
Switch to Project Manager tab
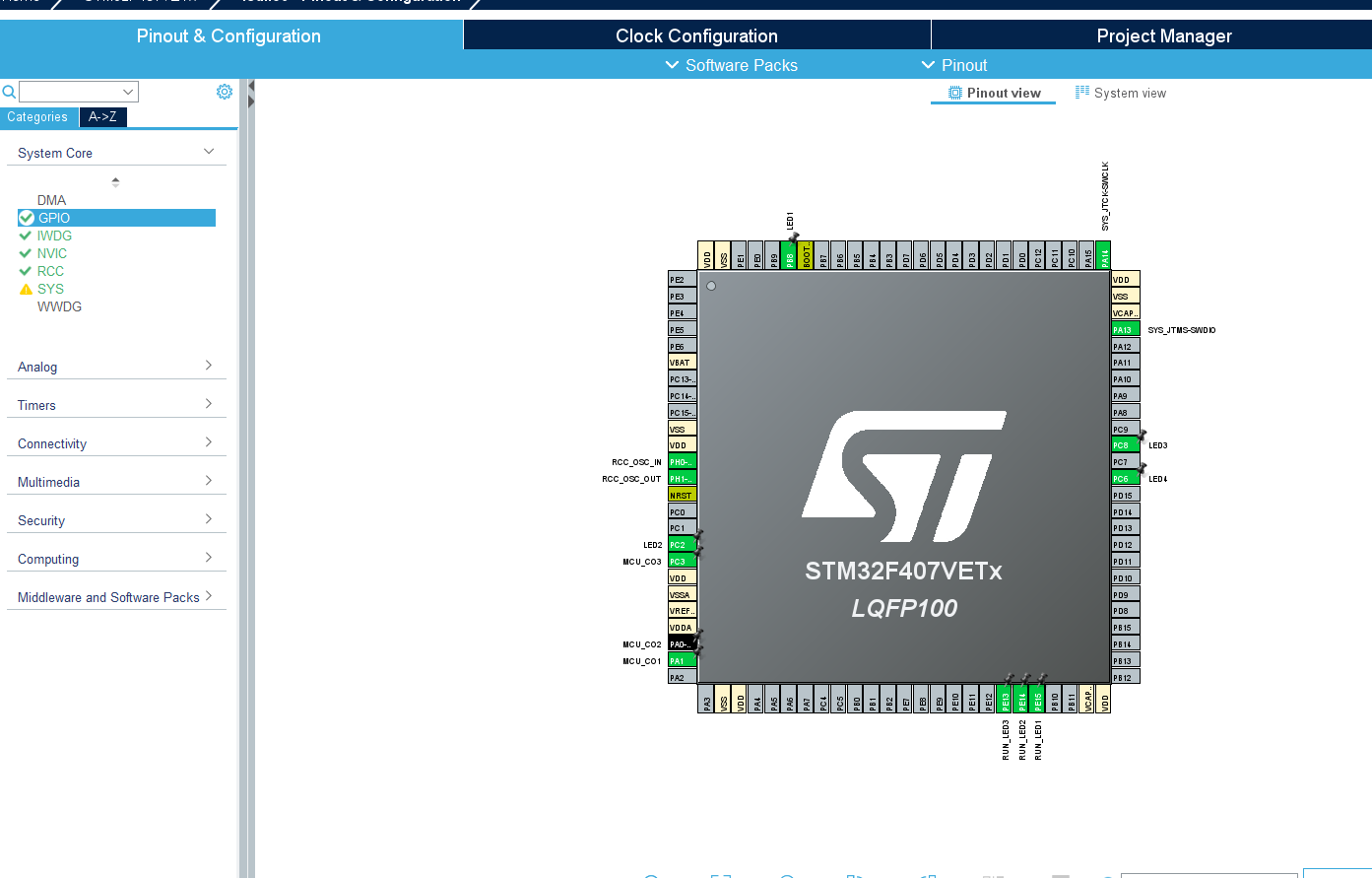point(1164,35)
